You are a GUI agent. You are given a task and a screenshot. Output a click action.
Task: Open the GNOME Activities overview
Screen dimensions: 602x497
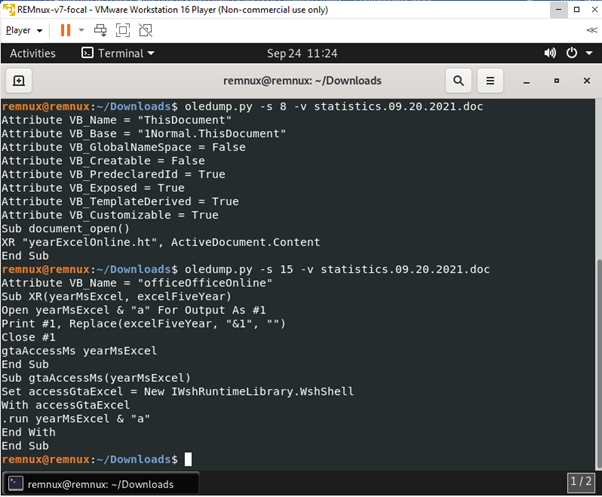click(x=33, y=53)
